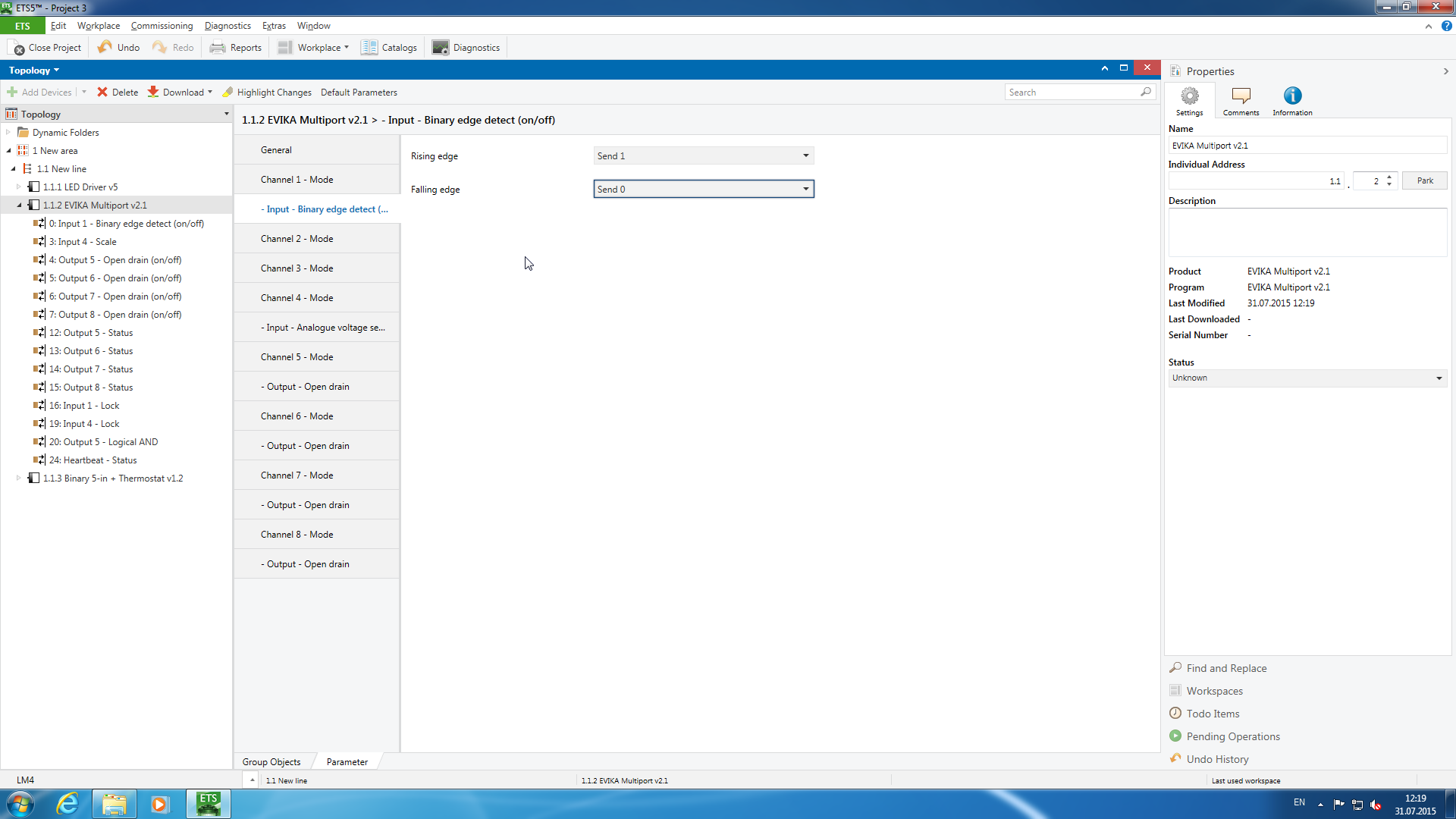This screenshot has width=1456, height=819.
Task: Click the Highlight Changes button
Action: point(267,92)
